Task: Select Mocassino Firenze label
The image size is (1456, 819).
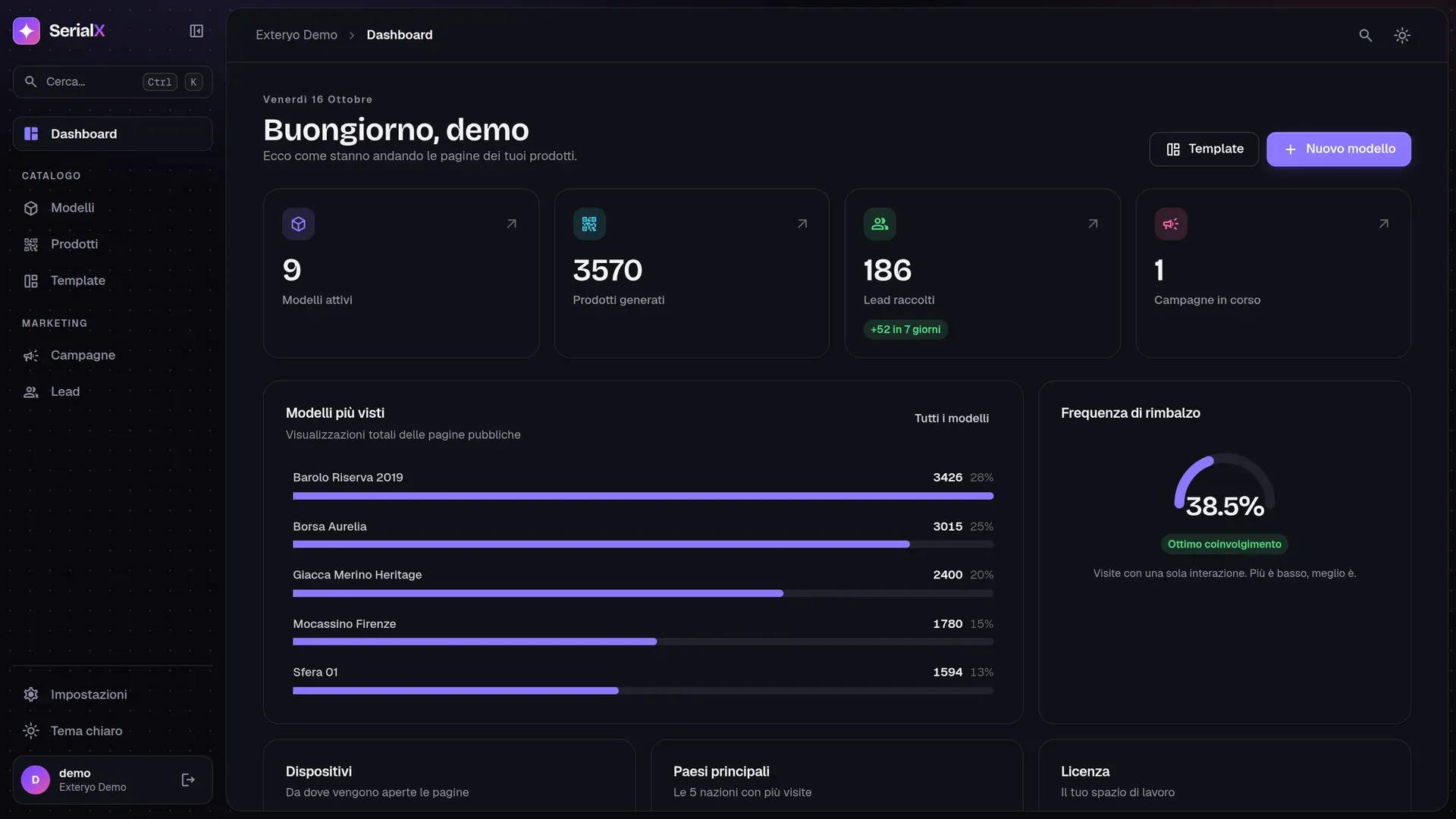Action: (x=344, y=623)
